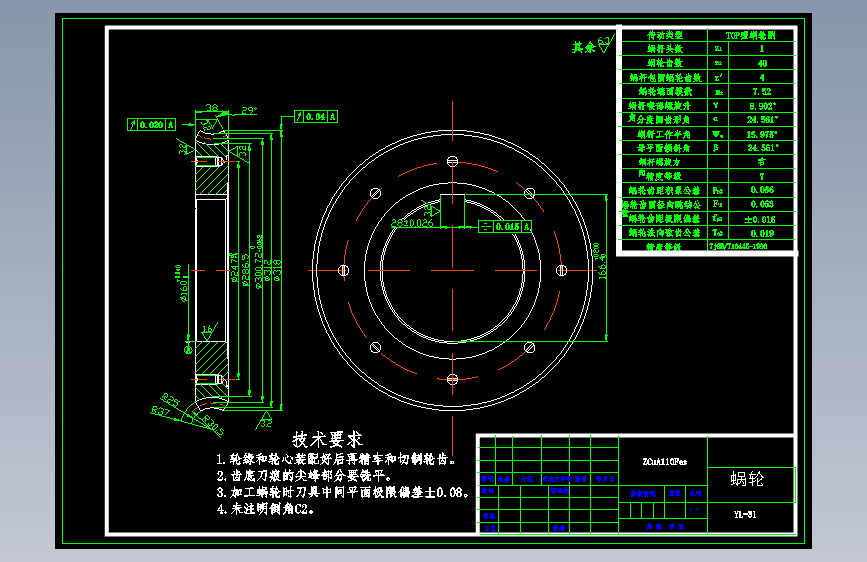
Task: Select material label ZCuAl10Fe3
Action: pos(664,461)
